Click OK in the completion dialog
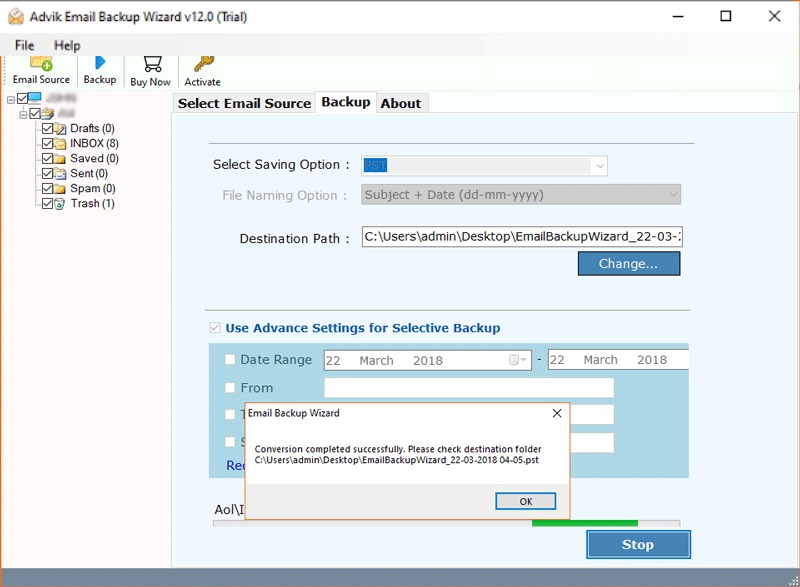Screen dimensions: 800x587 pos(526,501)
